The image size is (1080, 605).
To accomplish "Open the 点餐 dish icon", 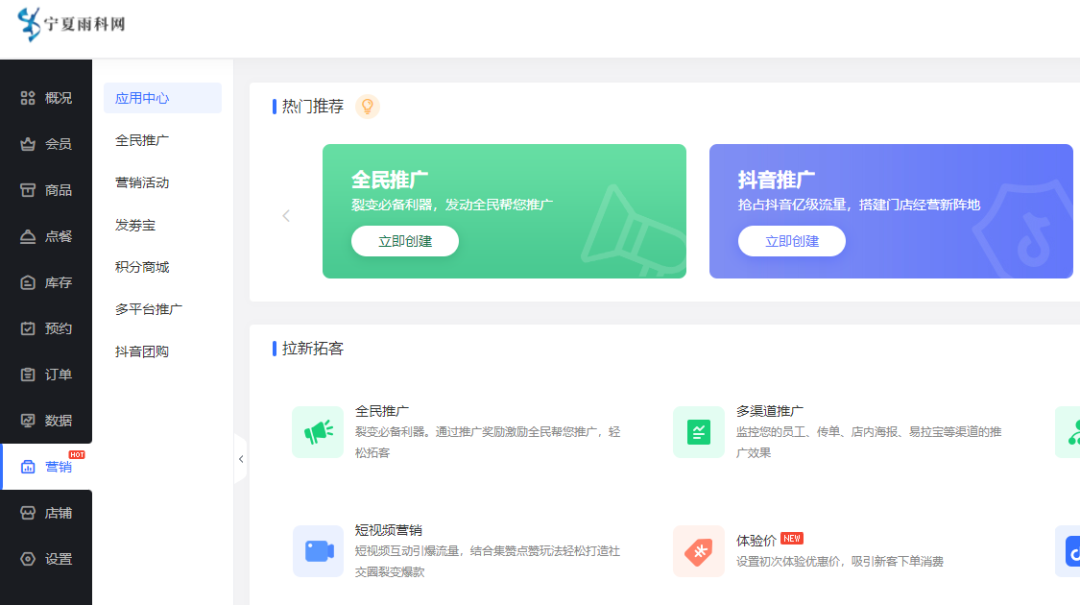I will tap(28, 236).
